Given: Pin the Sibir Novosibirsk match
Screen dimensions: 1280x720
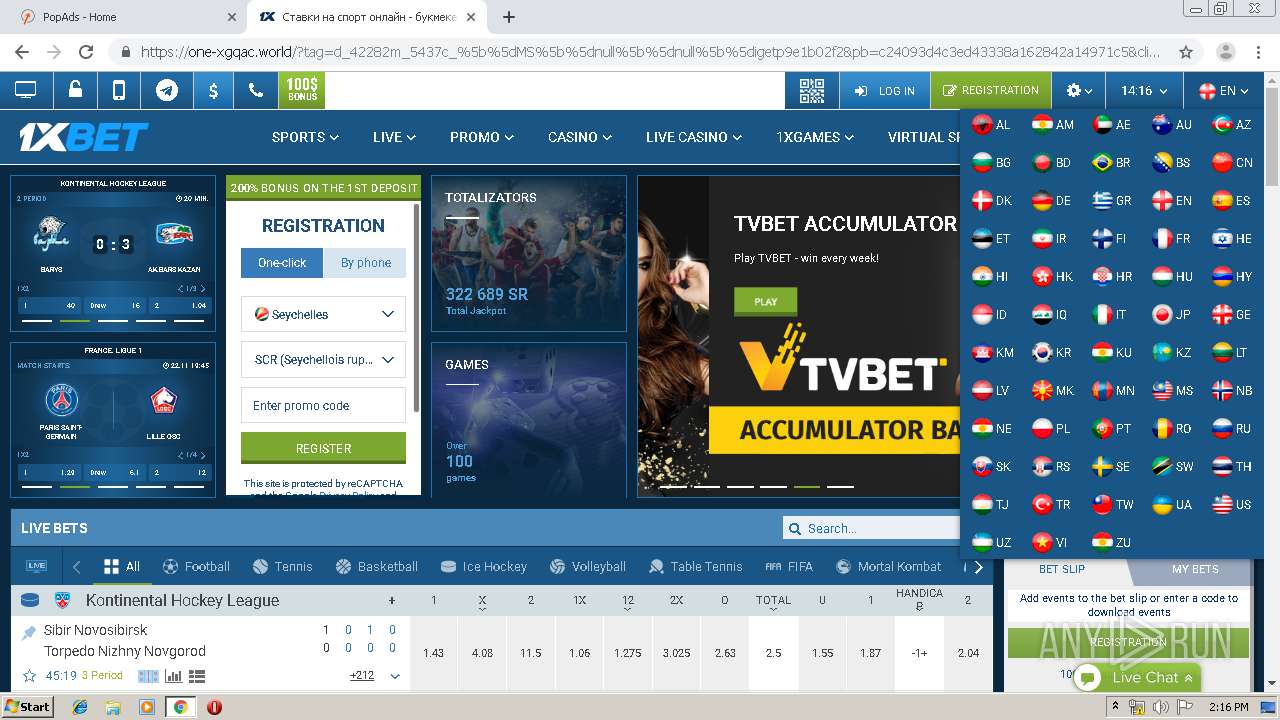Looking at the screenshot, I should [29, 632].
